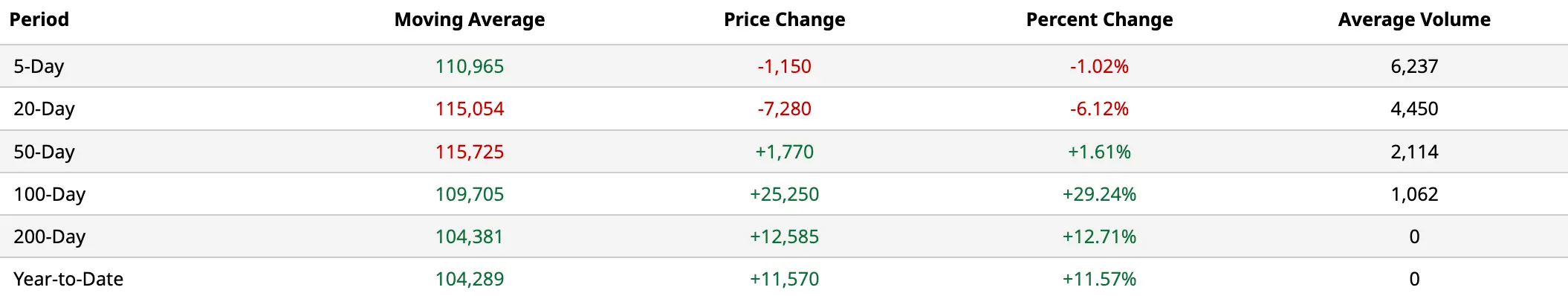
Task: Select the 20-Day period row label
Action: coord(44,109)
